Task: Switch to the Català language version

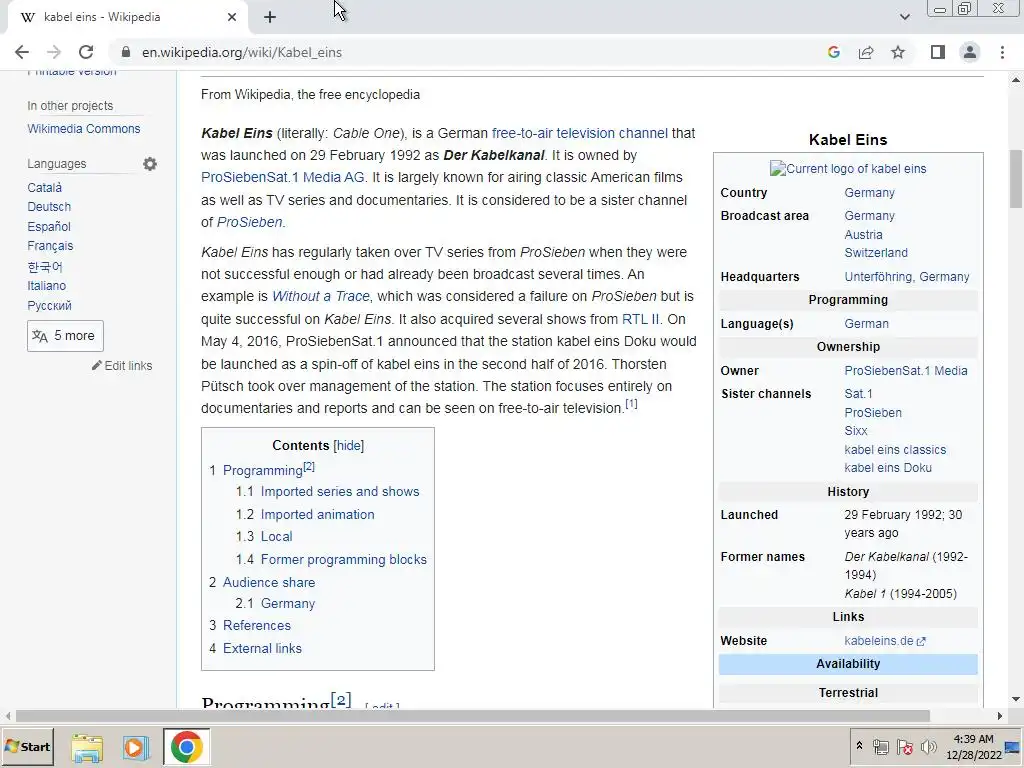Action: (x=44, y=187)
